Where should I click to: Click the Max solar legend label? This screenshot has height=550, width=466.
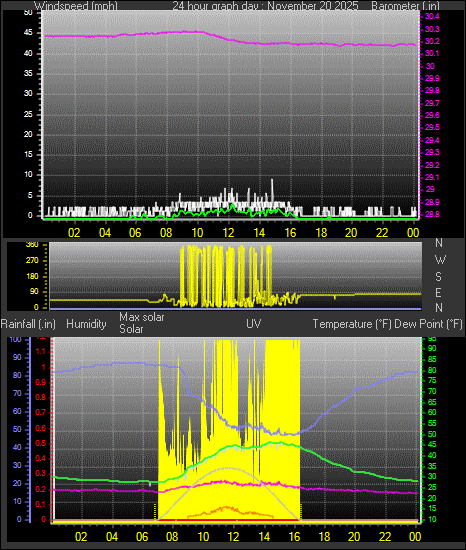tap(142, 317)
